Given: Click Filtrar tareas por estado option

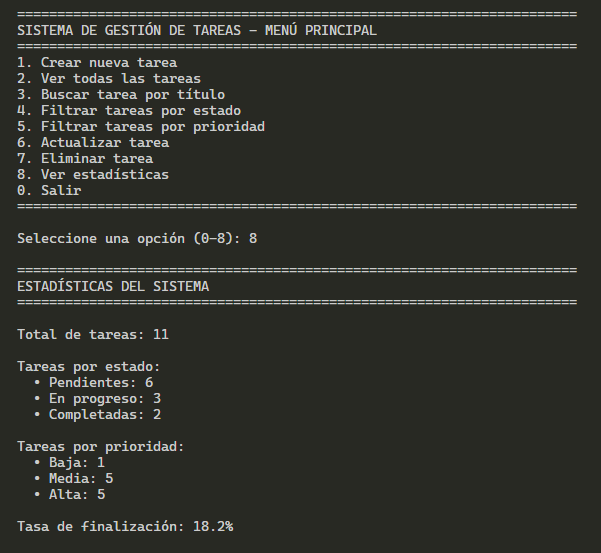Looking at the screenshot, I should 129,110.
